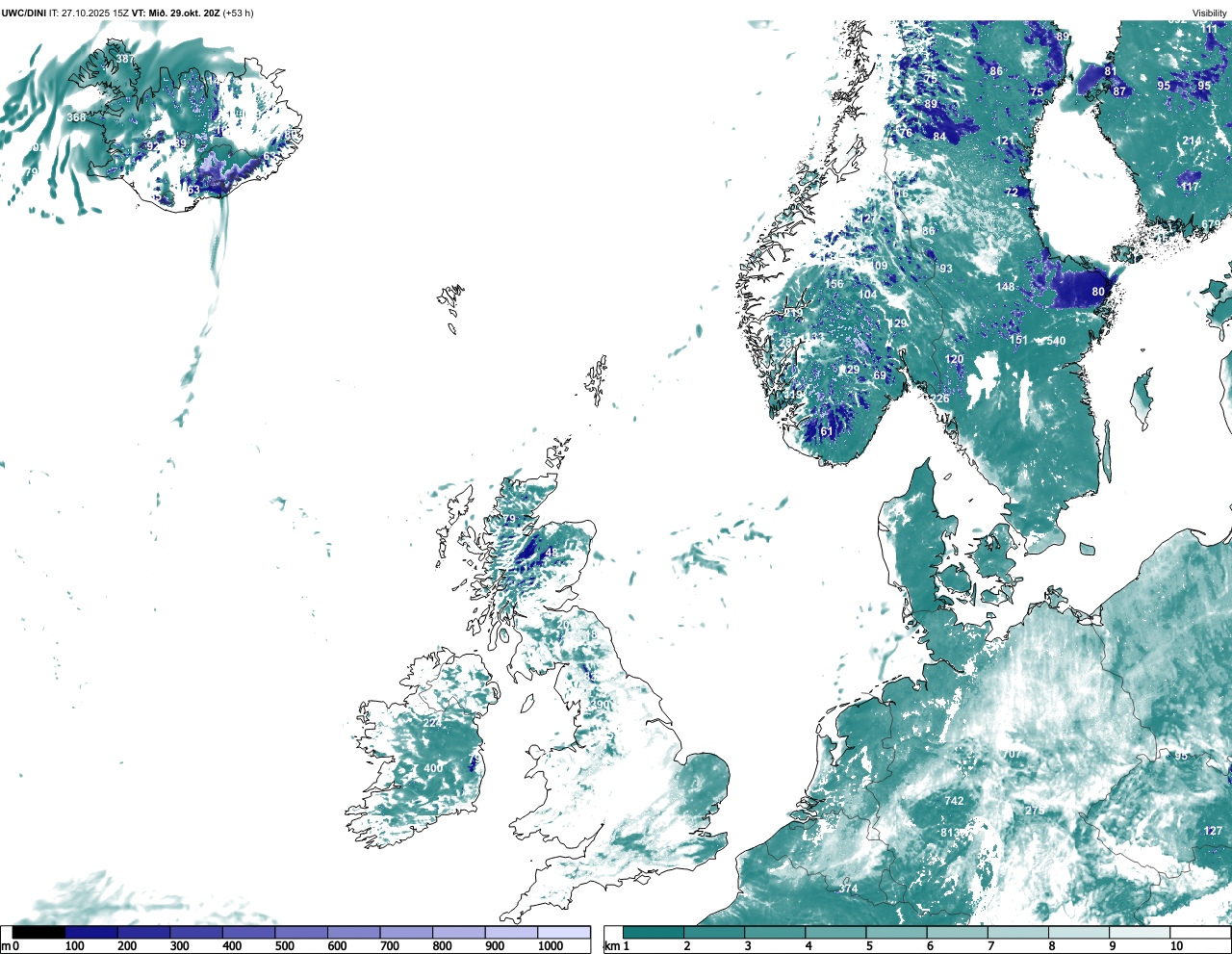Click the swatch between 5 and 6 km
Screen dimensions: 1232x954
(x=897, y=932)
